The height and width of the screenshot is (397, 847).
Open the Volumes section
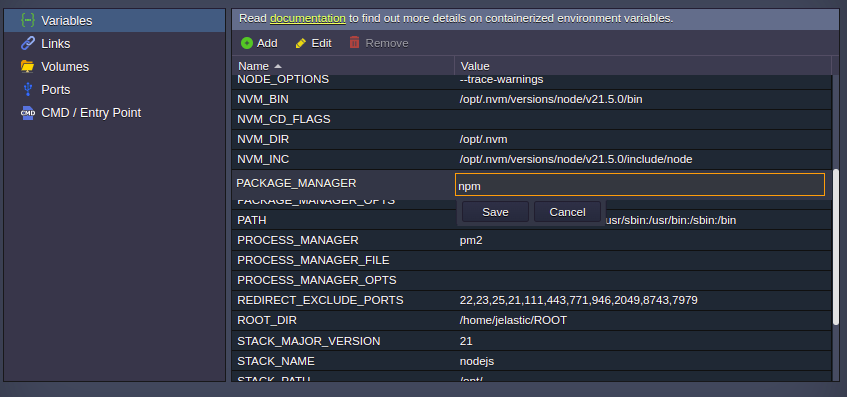(114, 66)
